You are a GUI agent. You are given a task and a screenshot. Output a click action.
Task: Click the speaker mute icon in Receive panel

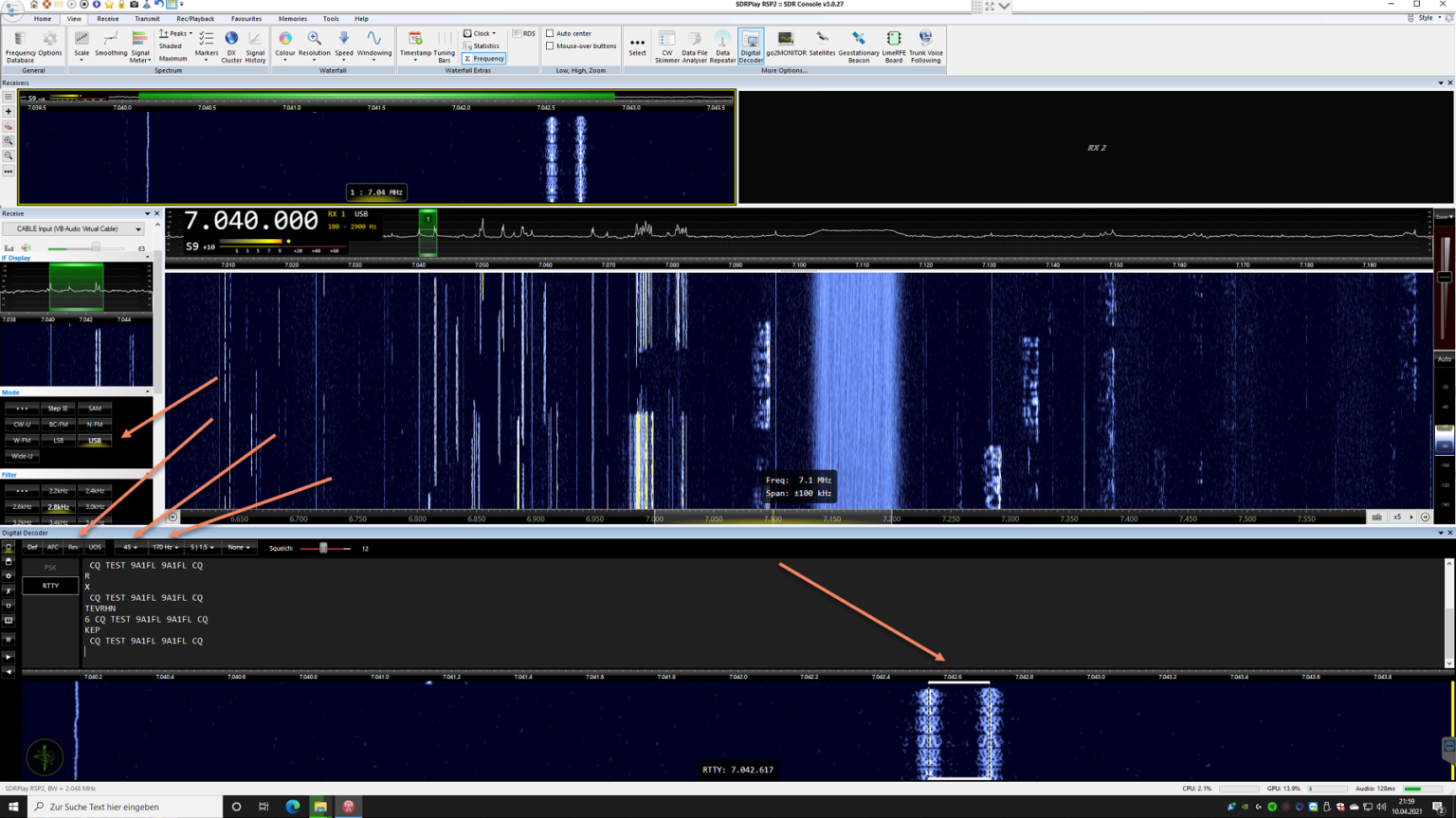click(x=27, y=248)
